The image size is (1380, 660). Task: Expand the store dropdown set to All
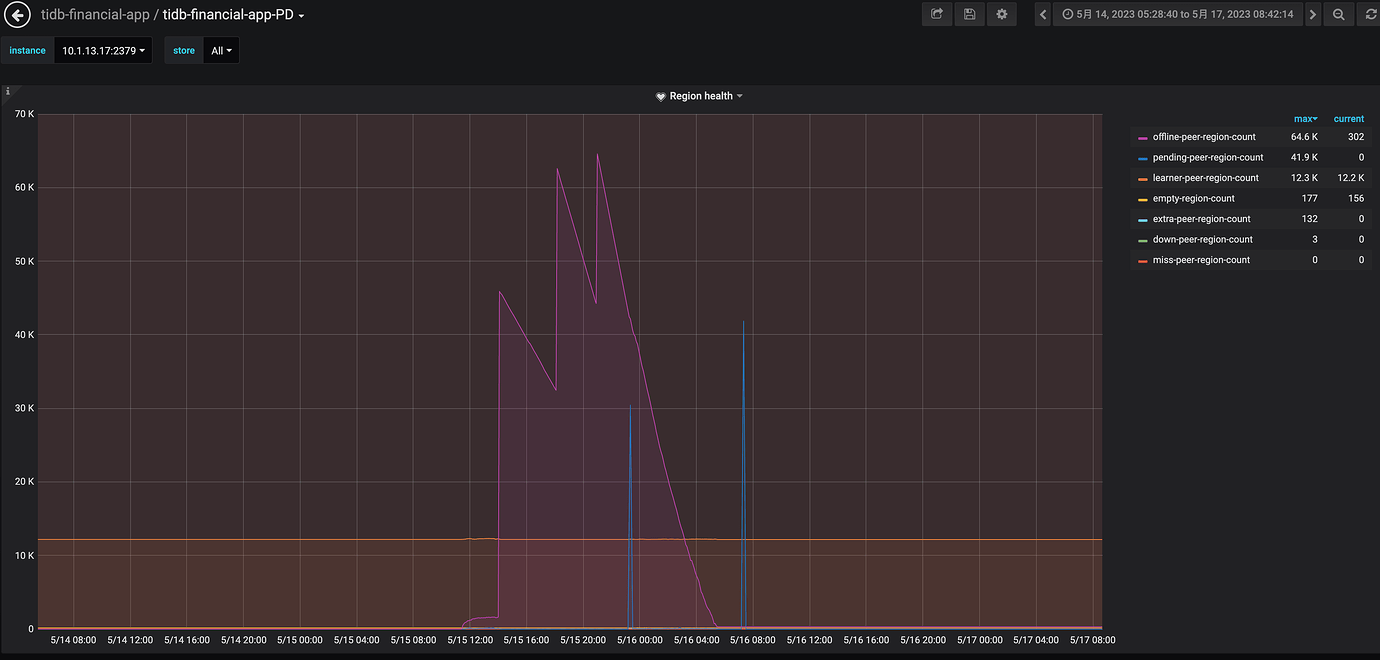pos(221,50)
